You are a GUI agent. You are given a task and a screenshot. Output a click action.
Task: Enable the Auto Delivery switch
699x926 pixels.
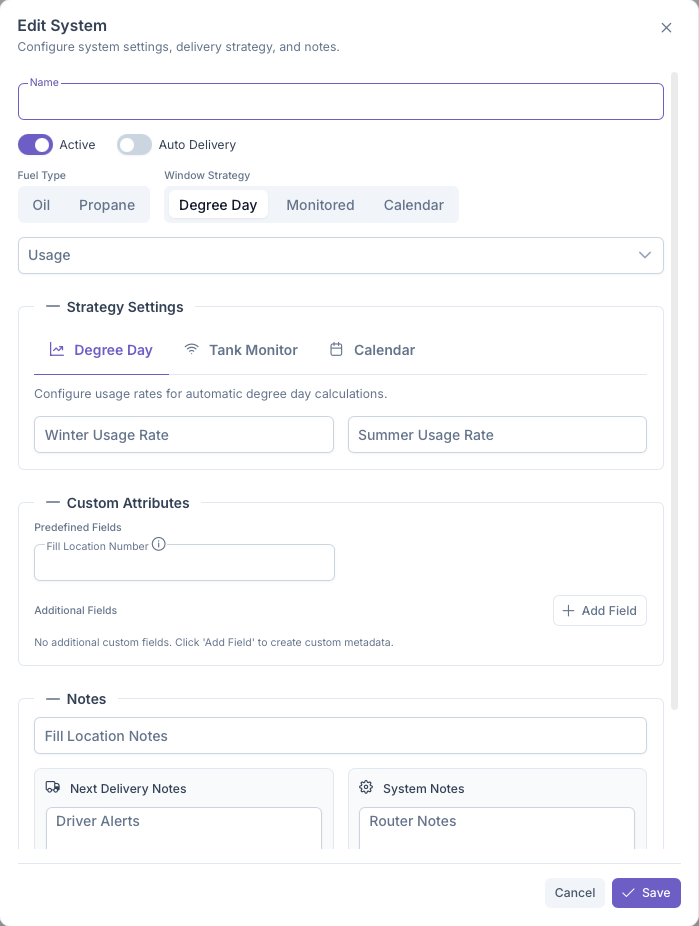pos(134,145)
